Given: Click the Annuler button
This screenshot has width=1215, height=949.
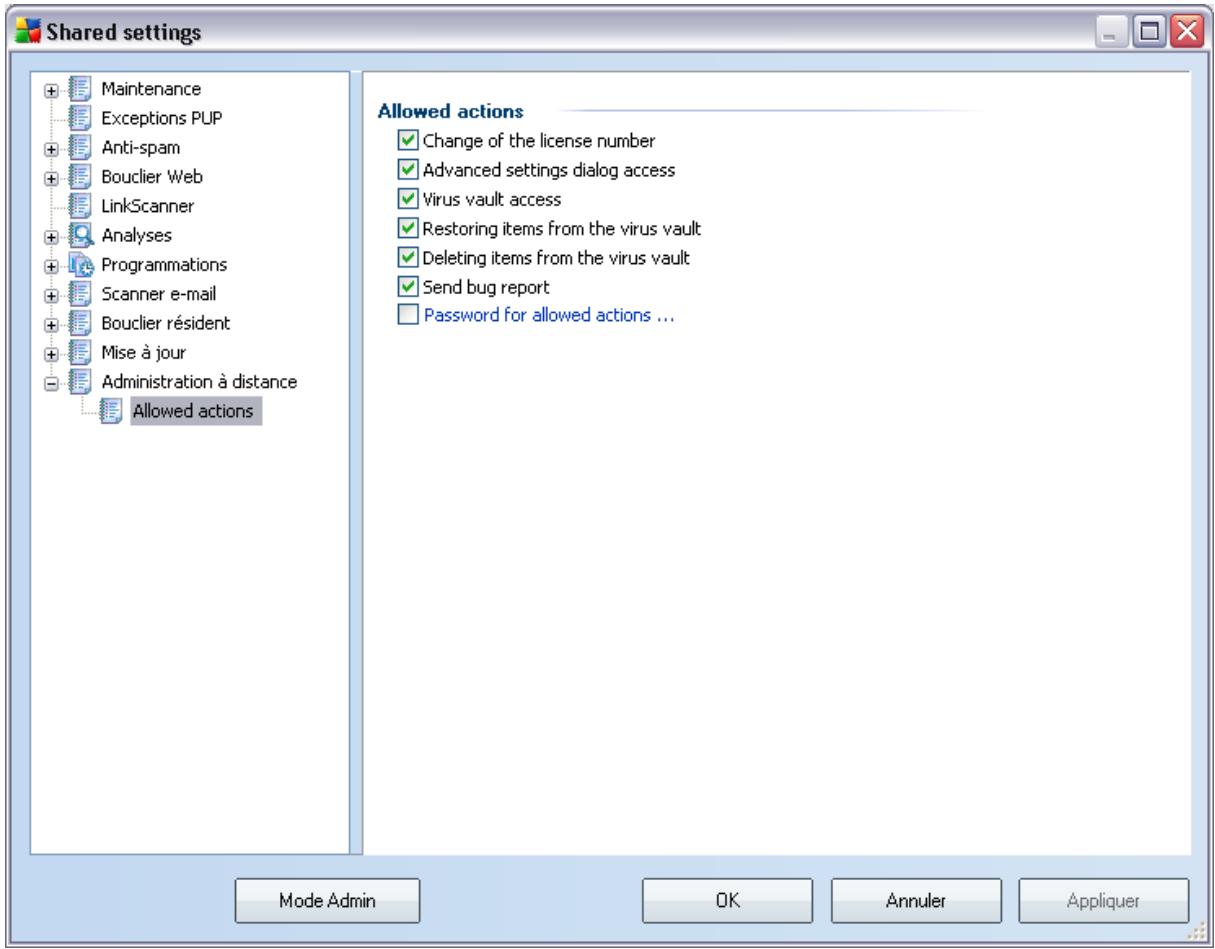Looking at the screenshot, I should pyautogui.click(x=917, y=900).
